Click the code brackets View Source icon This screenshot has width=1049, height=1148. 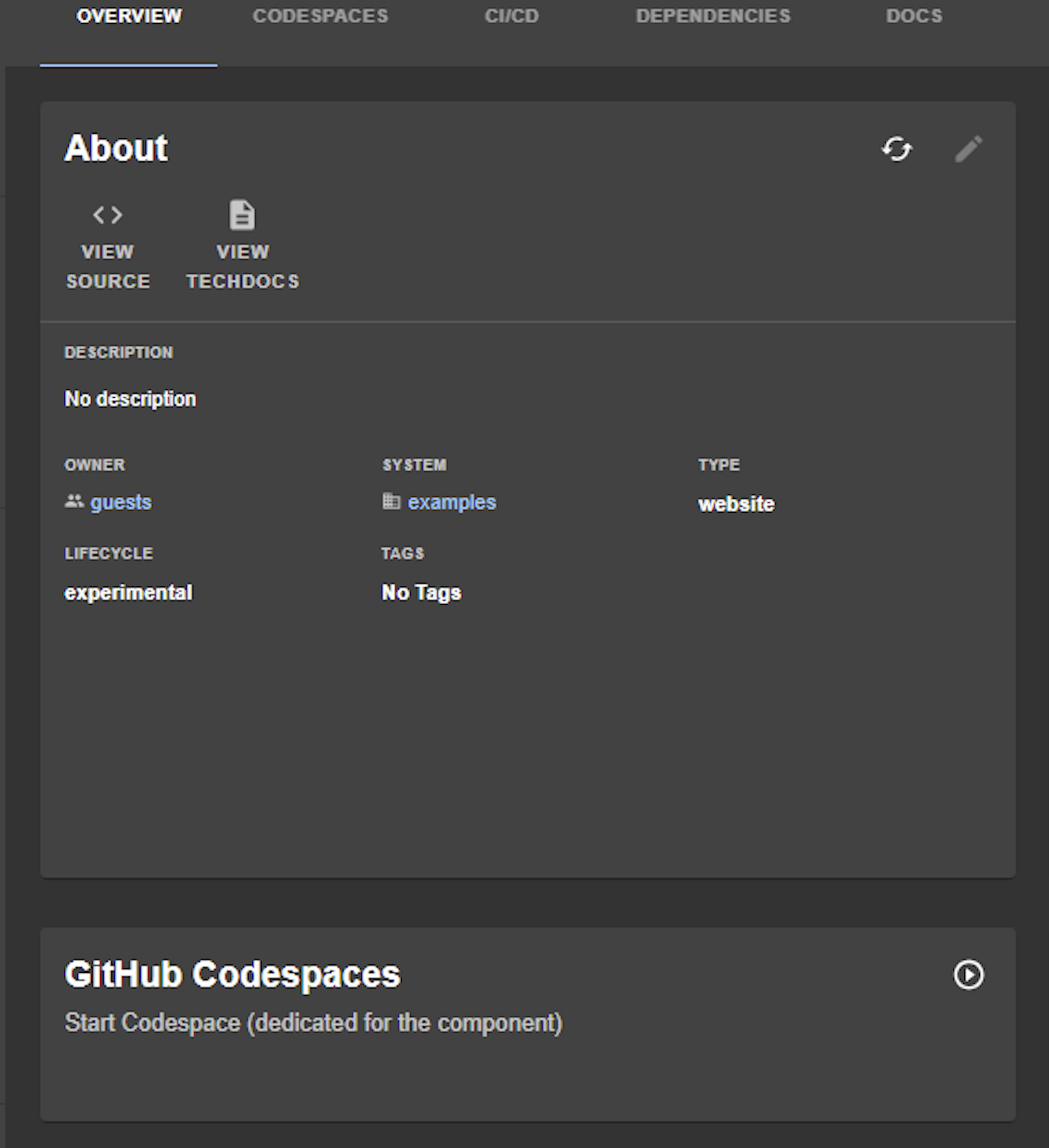click(x=108, y=215)
